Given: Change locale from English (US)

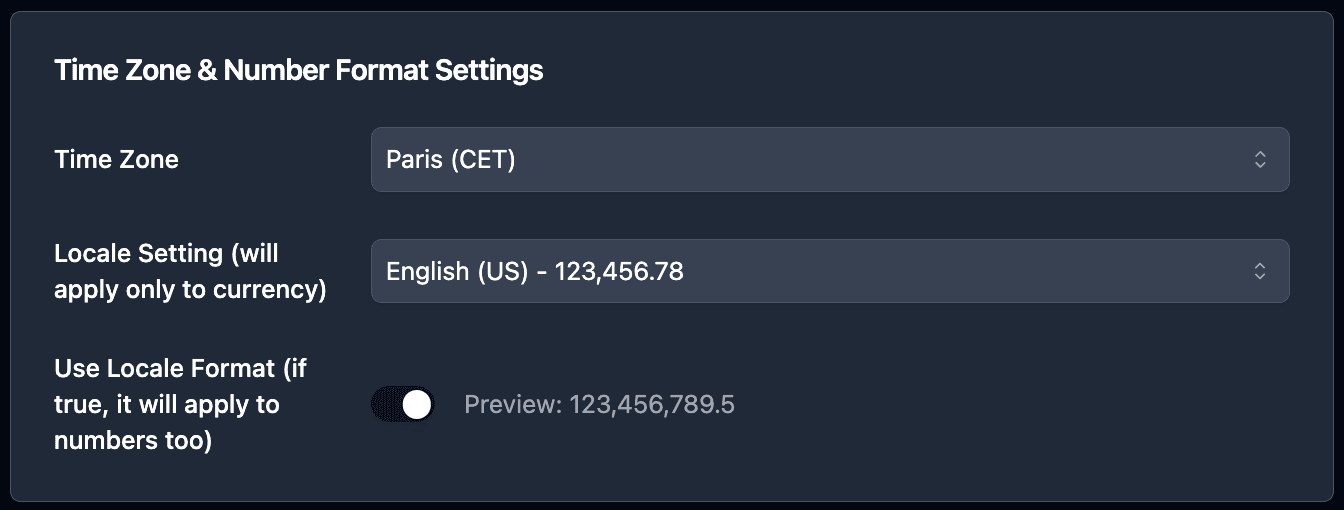Looking at the screenshot, I should pos(829,271).
